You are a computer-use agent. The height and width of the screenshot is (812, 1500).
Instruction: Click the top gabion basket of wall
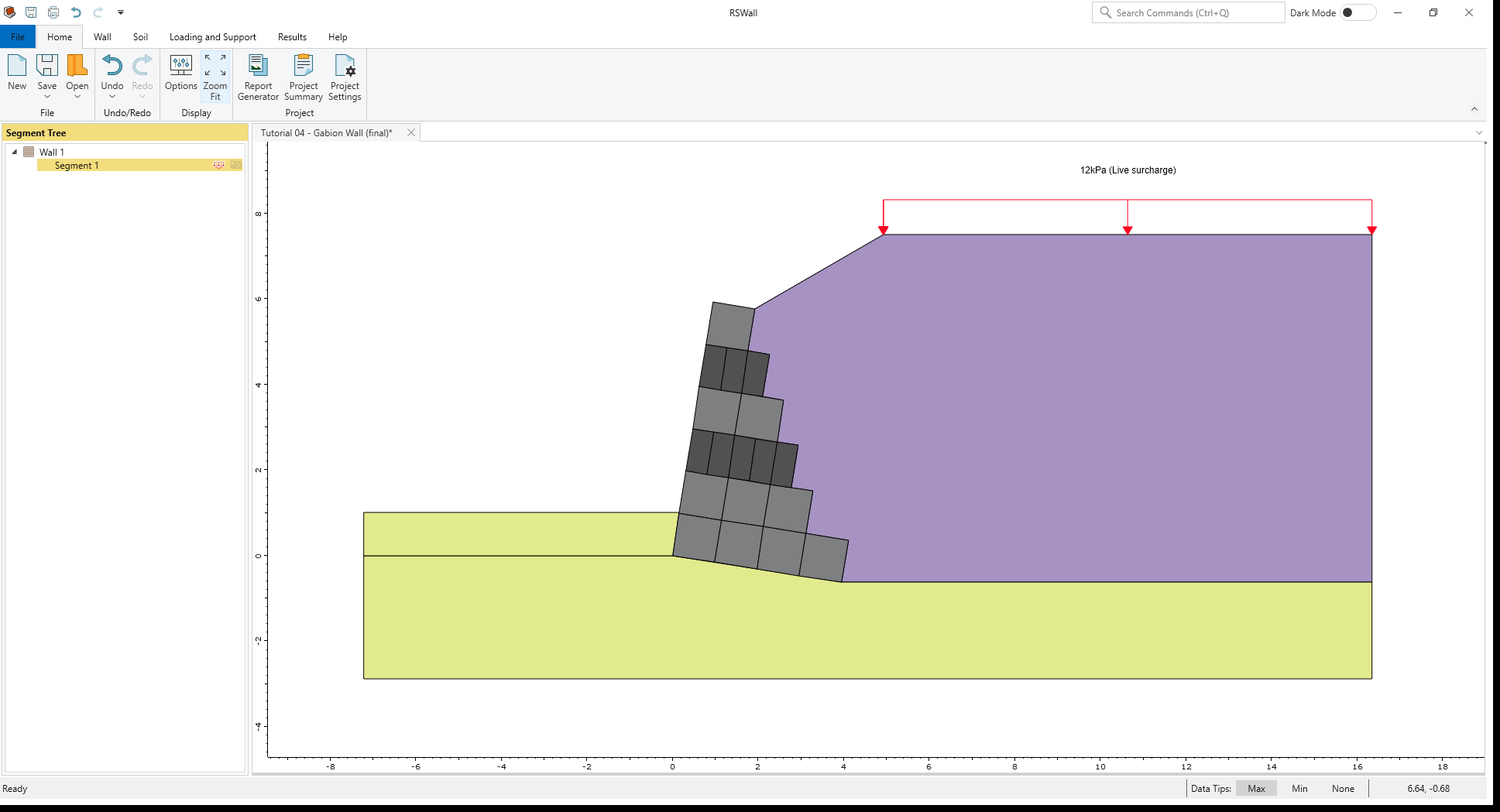(730, 326)
